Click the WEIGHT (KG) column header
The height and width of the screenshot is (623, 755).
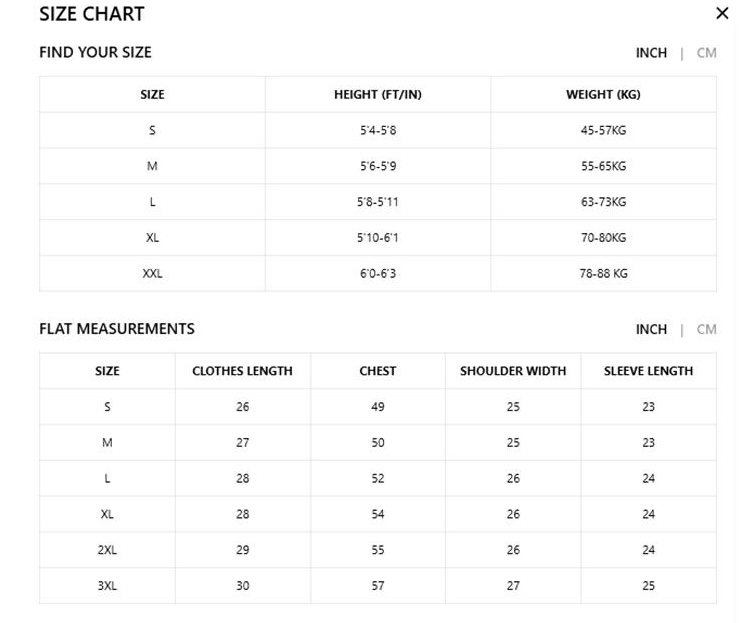[603, 94]
